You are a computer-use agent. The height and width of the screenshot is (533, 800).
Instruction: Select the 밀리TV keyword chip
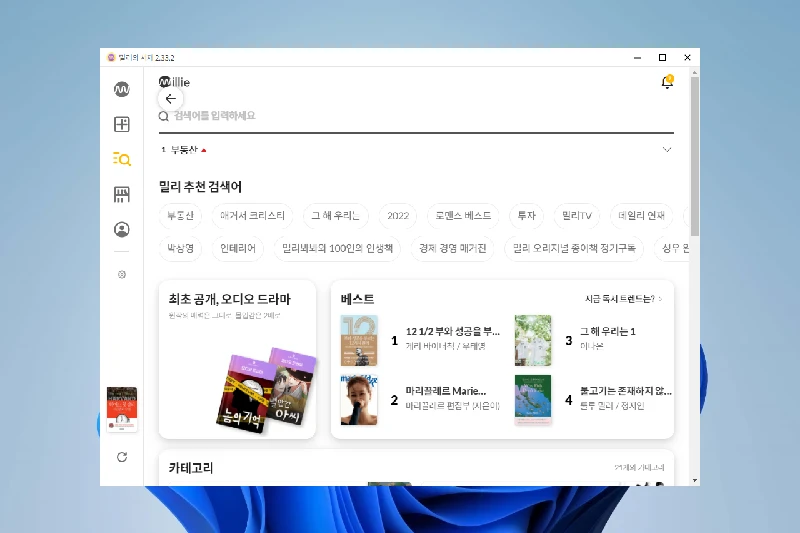pos(577,216)
